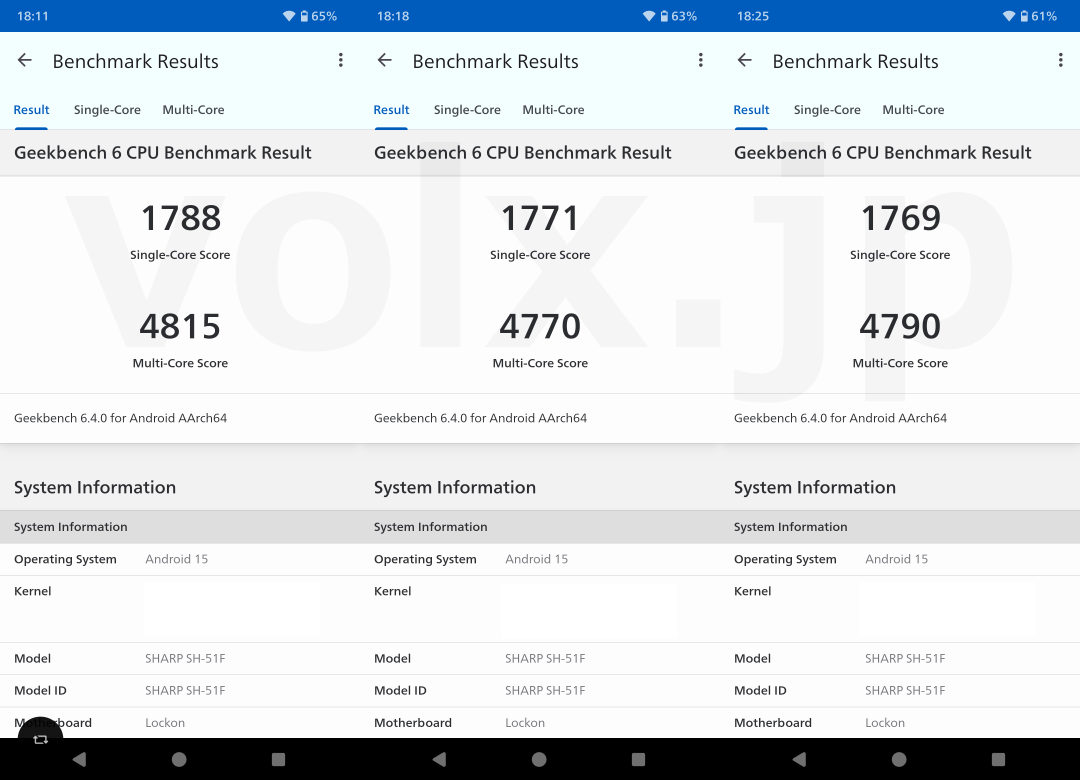Tap Motherboard value Lockon in 18:18 screen

click(x=525, y=723)
